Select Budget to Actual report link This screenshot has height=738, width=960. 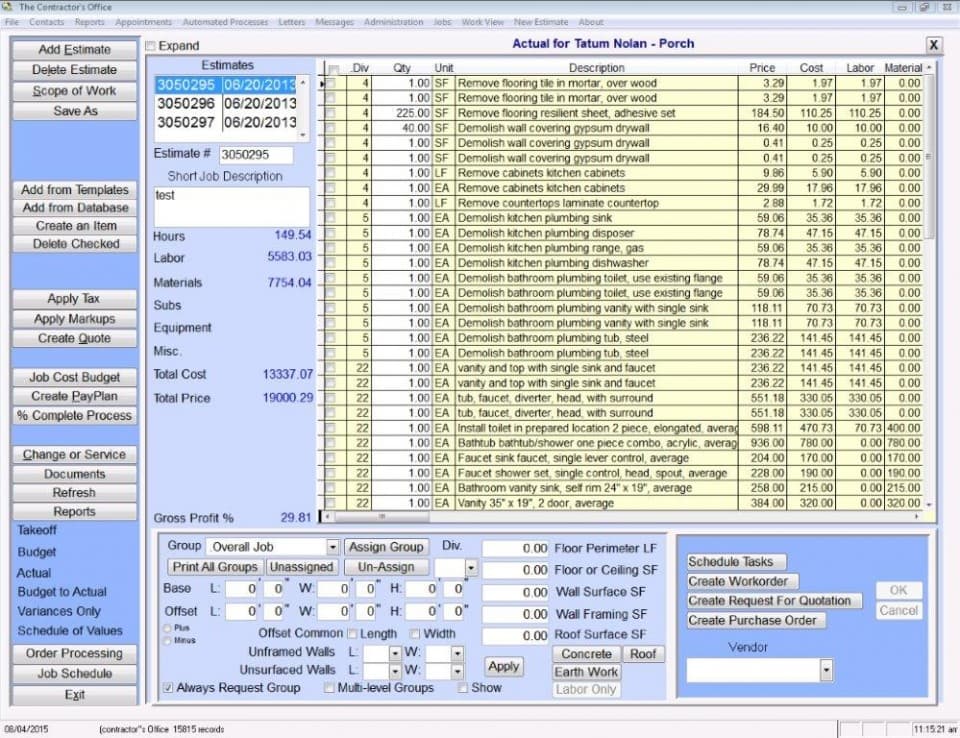pos(62,592)
